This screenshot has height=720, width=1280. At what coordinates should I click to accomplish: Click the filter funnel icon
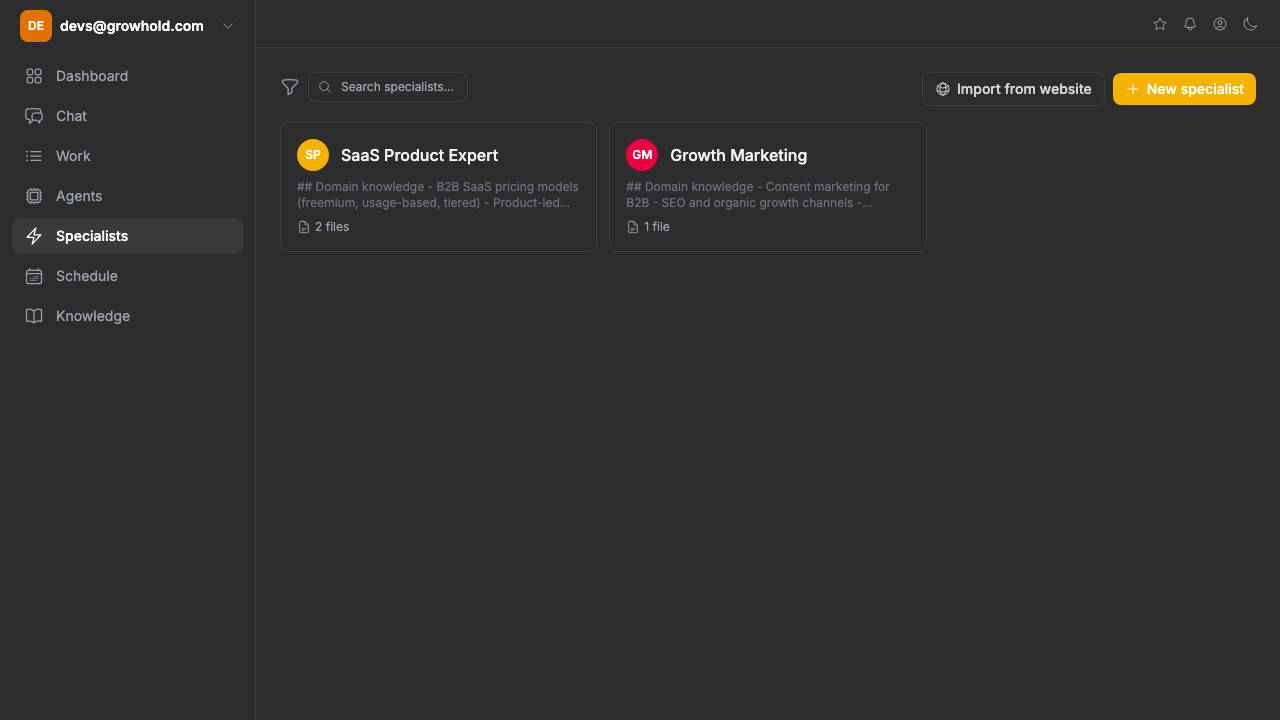(290, 87)
